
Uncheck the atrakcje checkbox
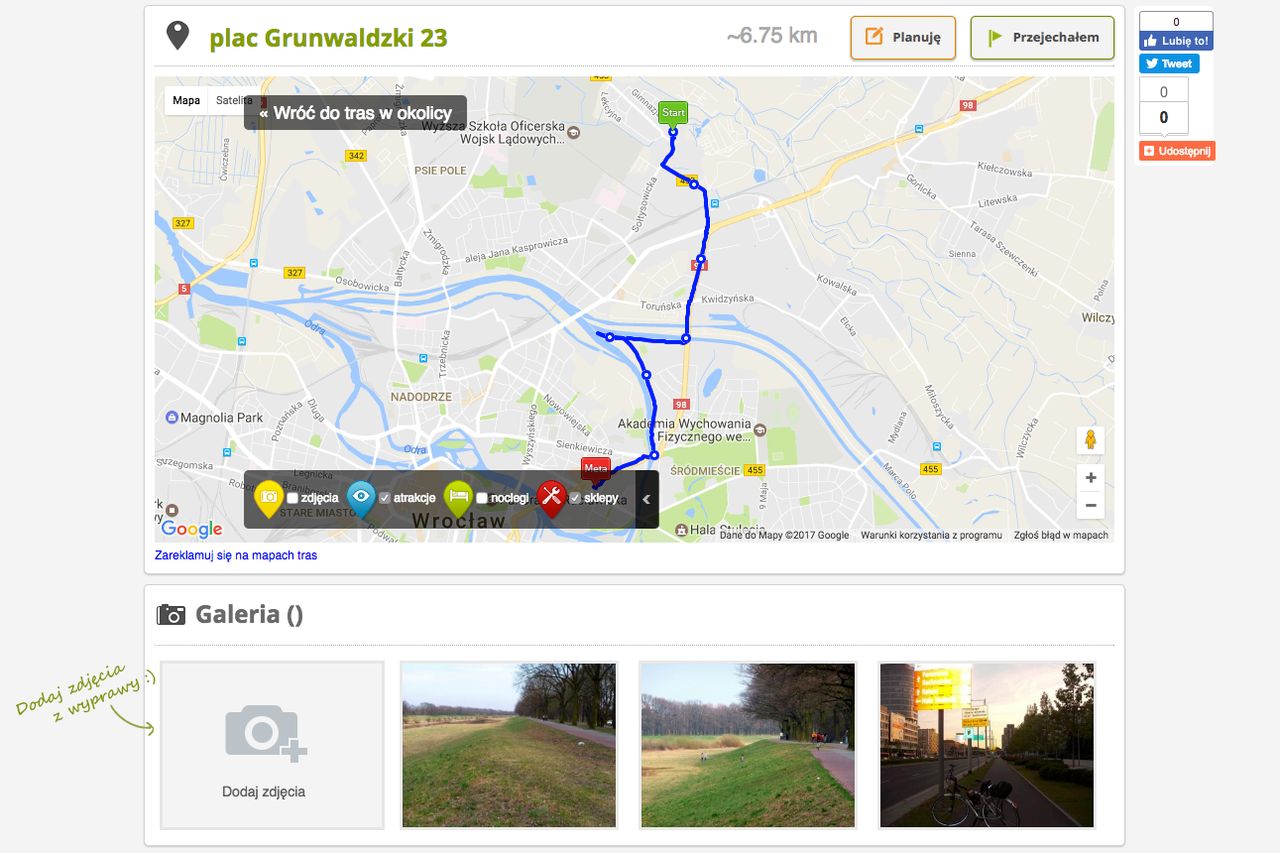385,498
